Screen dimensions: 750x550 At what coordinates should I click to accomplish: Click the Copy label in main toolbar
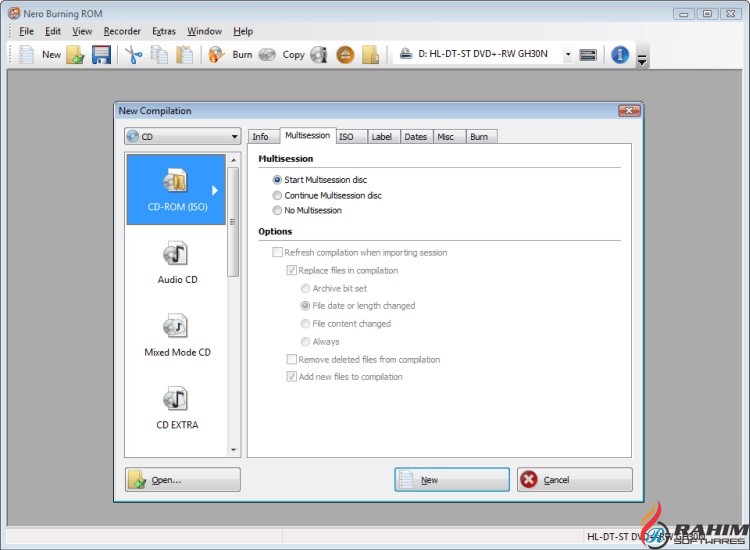[293, 55]
